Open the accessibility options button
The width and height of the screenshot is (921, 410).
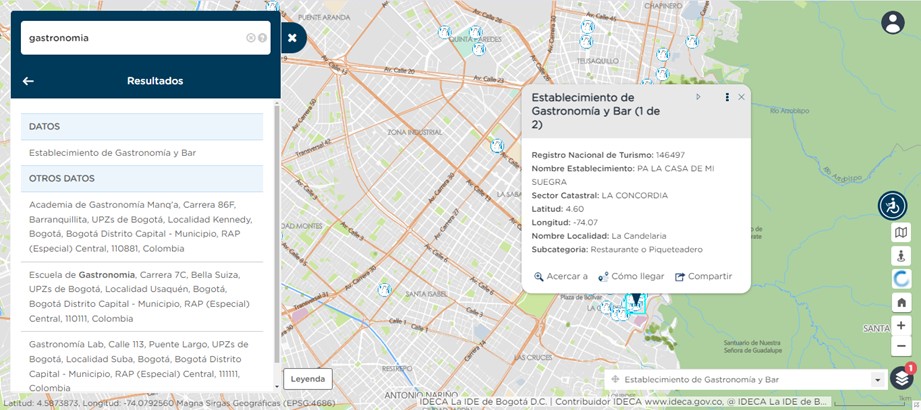point(892,206)
